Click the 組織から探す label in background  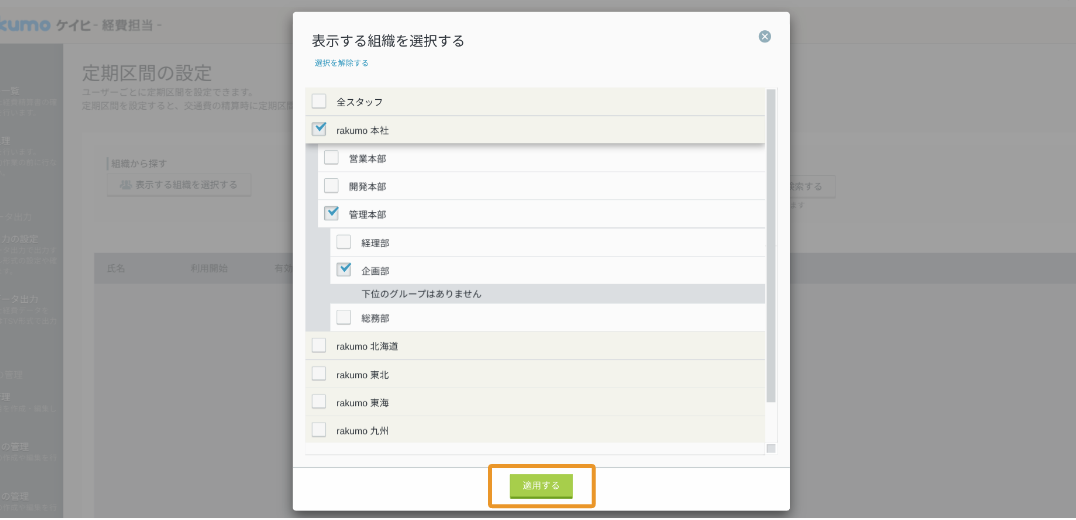coord(140,164)
